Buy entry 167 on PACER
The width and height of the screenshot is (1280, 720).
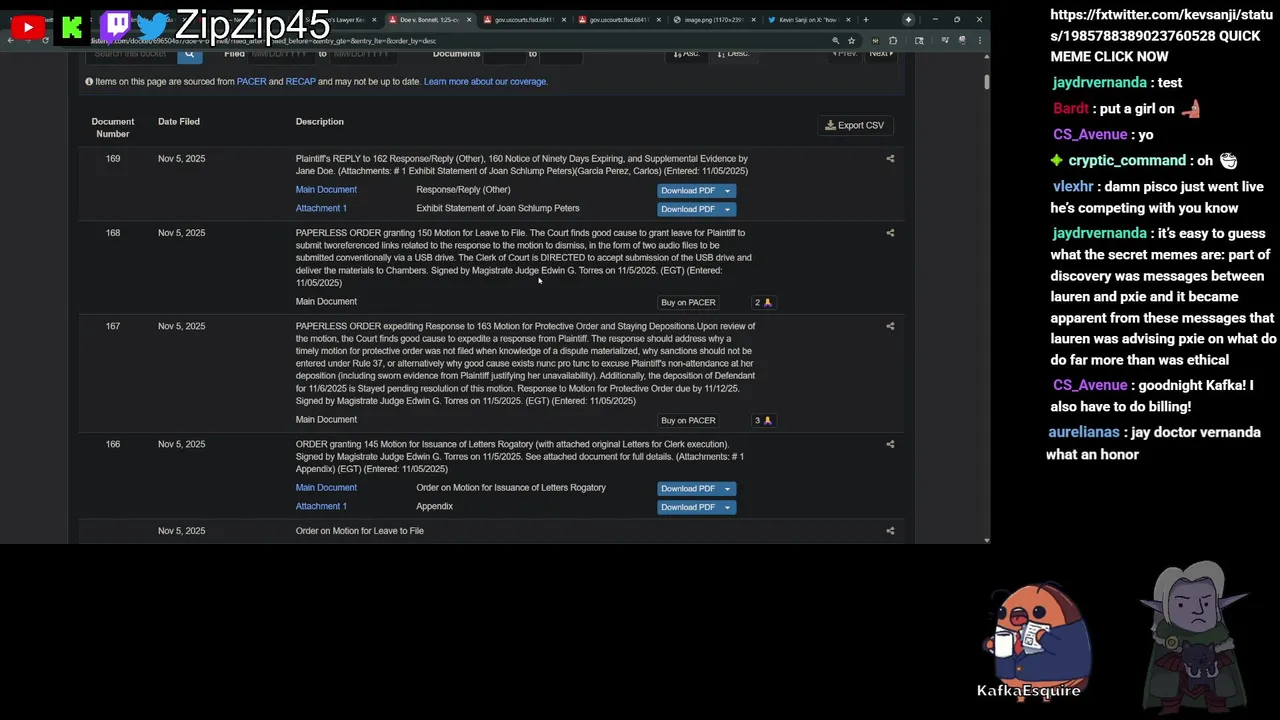point(688,420)
